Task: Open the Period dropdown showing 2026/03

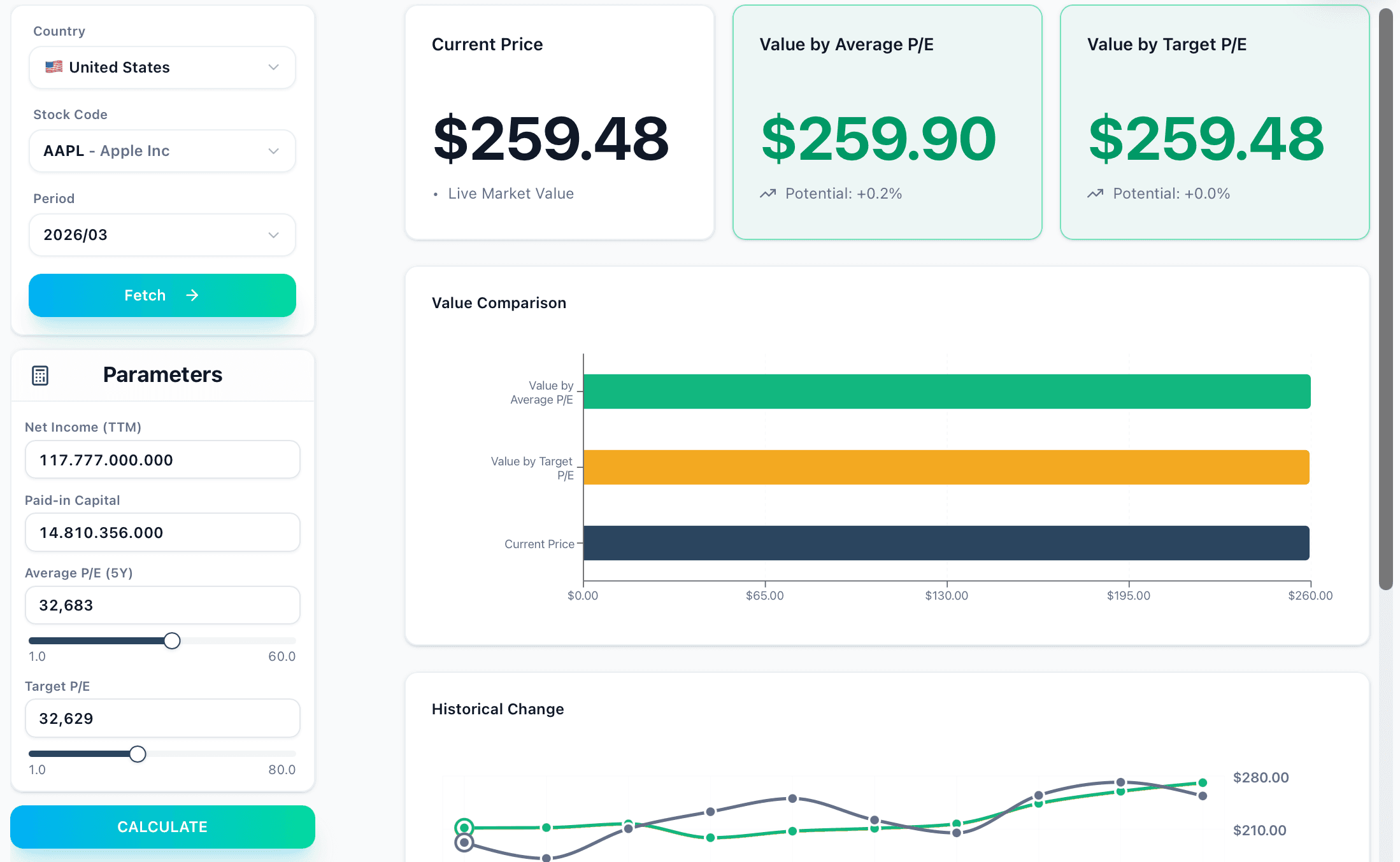Action: (162, 235)
